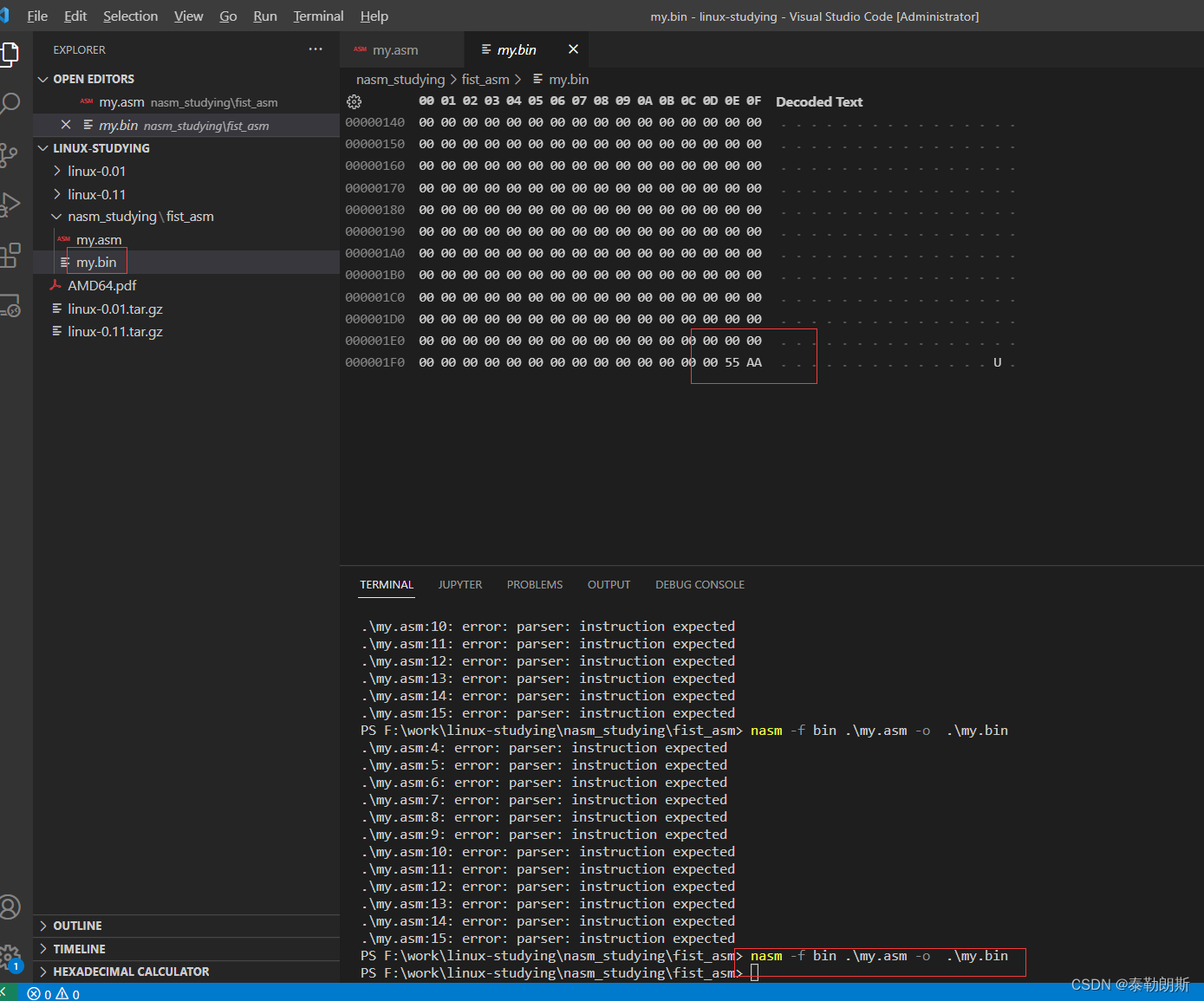Select the TERMINAL panel tab
This screenshot has height=1001, width=1204.
[x=387, y=584]
